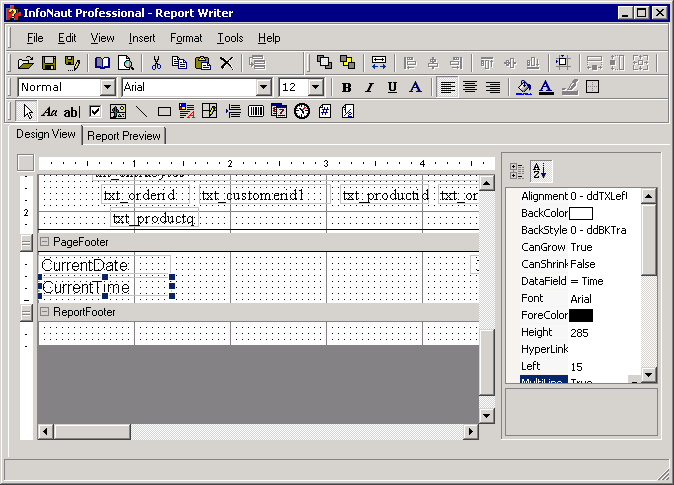Insert the calendar date field

[x=279, y=111]
